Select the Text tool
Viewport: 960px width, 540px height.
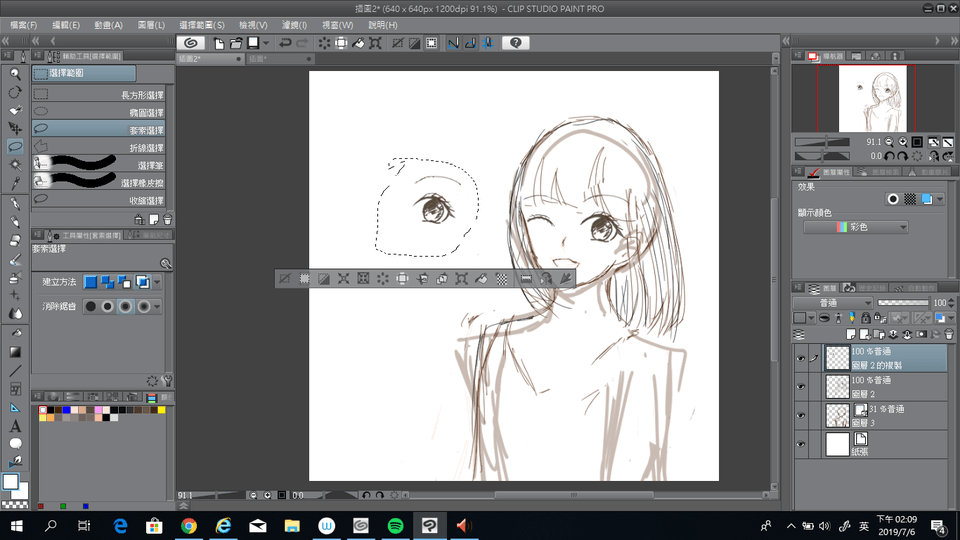[x=15, y=426]
